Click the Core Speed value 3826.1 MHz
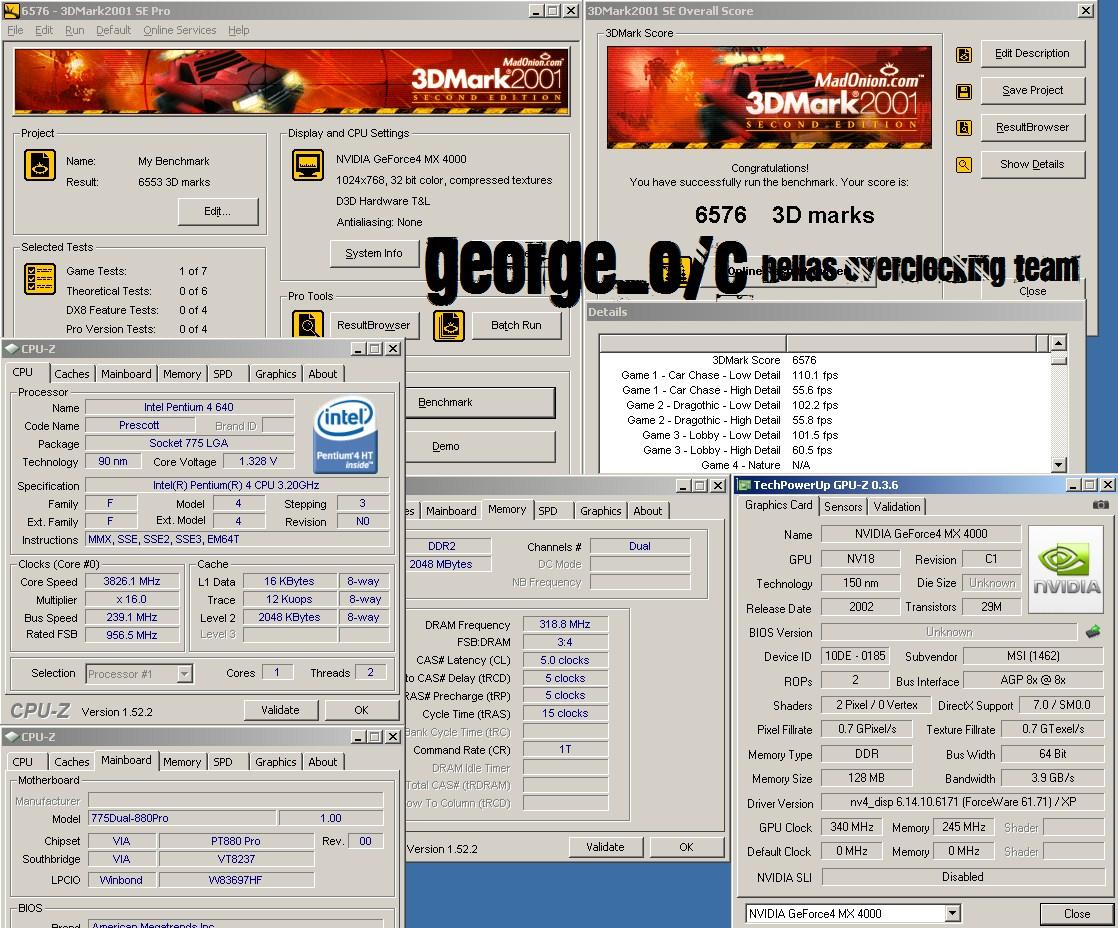Screen dimensions: 1118x928 coord(132,581)
